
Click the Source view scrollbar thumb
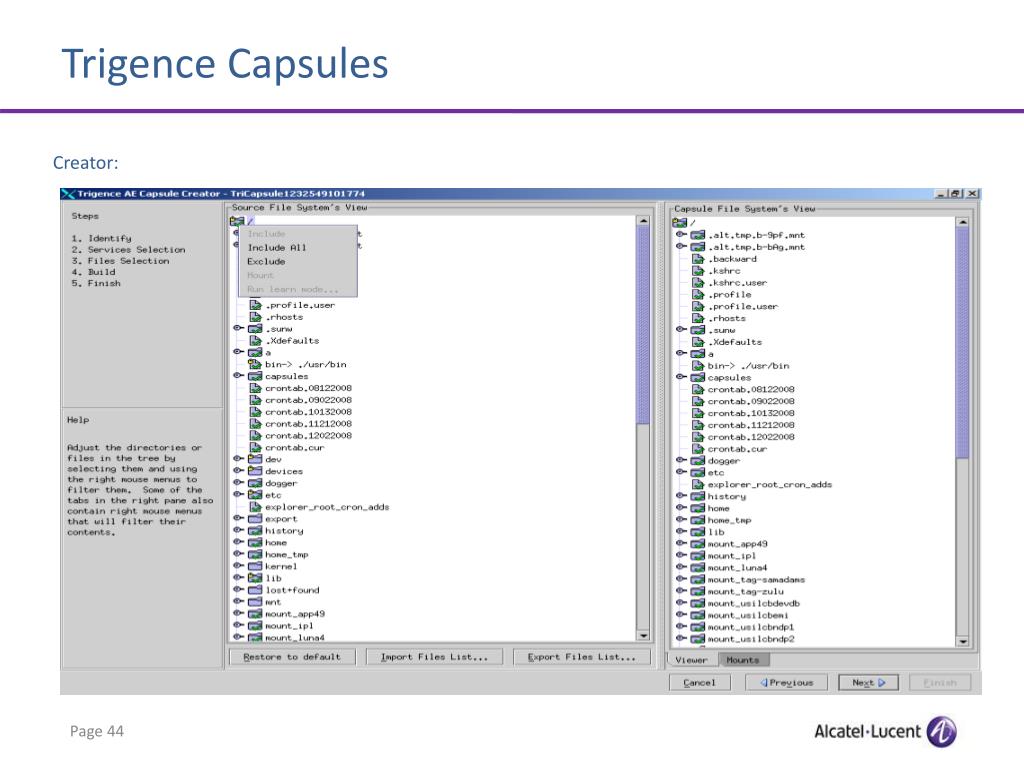[x=643, y=326]
